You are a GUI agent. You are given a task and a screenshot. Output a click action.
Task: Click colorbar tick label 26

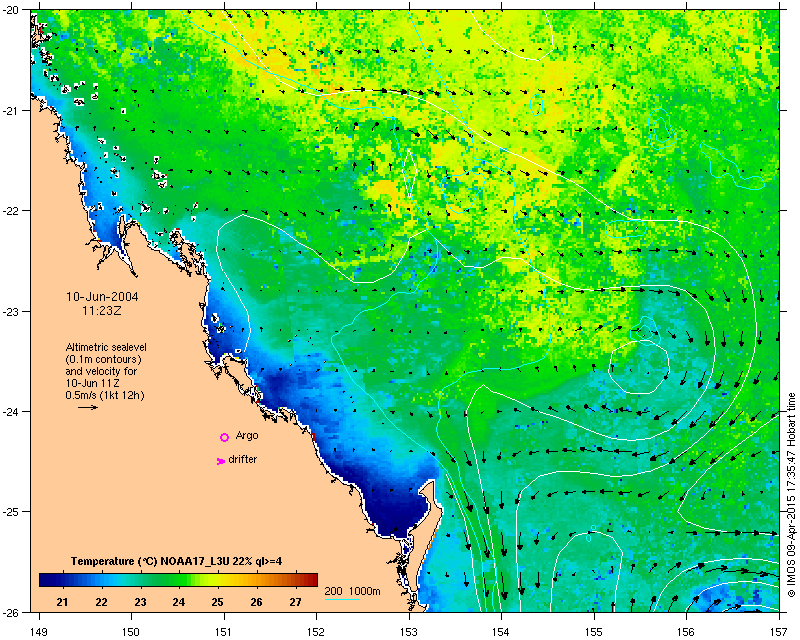[x=257, y=602]
